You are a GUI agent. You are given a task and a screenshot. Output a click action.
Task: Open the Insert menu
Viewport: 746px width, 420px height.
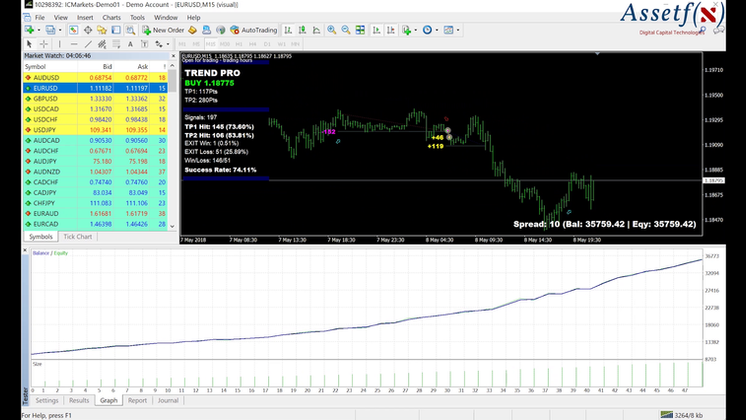85,18
